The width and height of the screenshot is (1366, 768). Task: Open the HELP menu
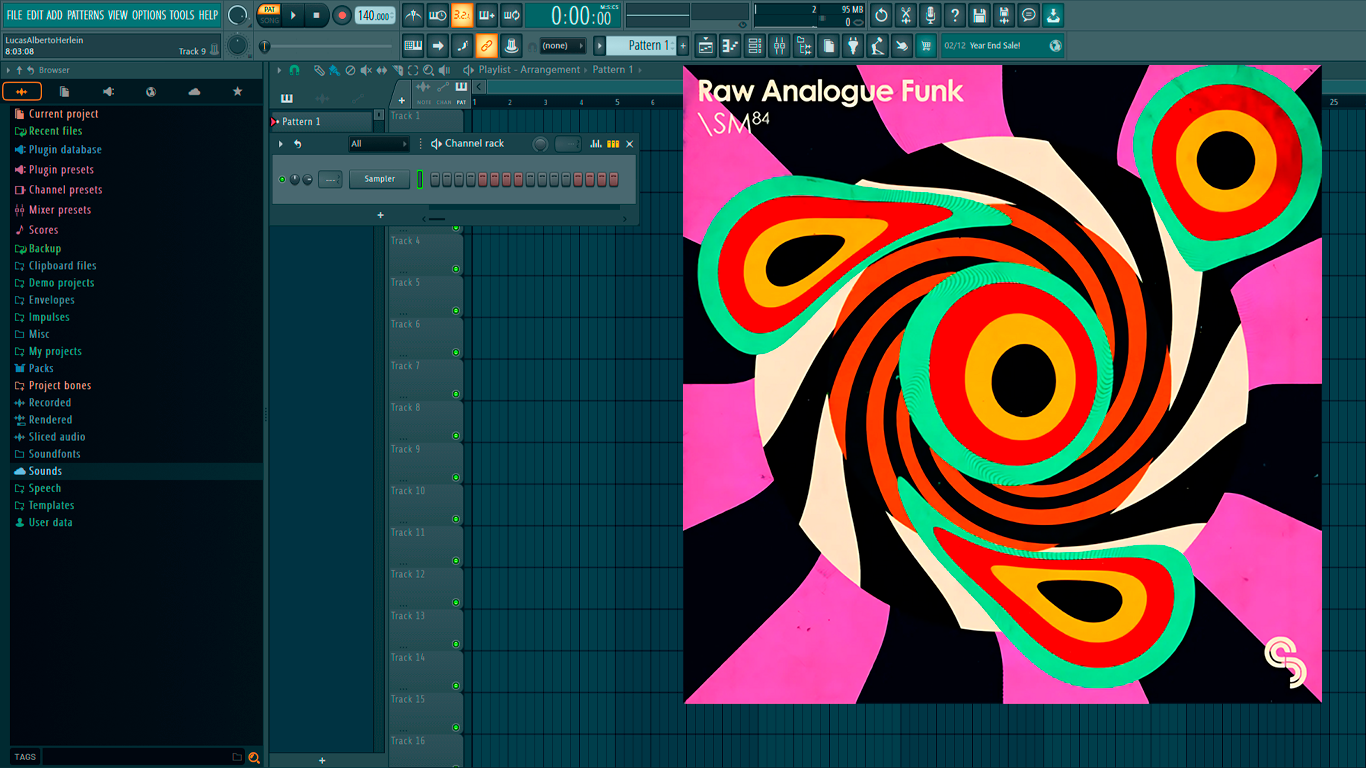point(208,15)
